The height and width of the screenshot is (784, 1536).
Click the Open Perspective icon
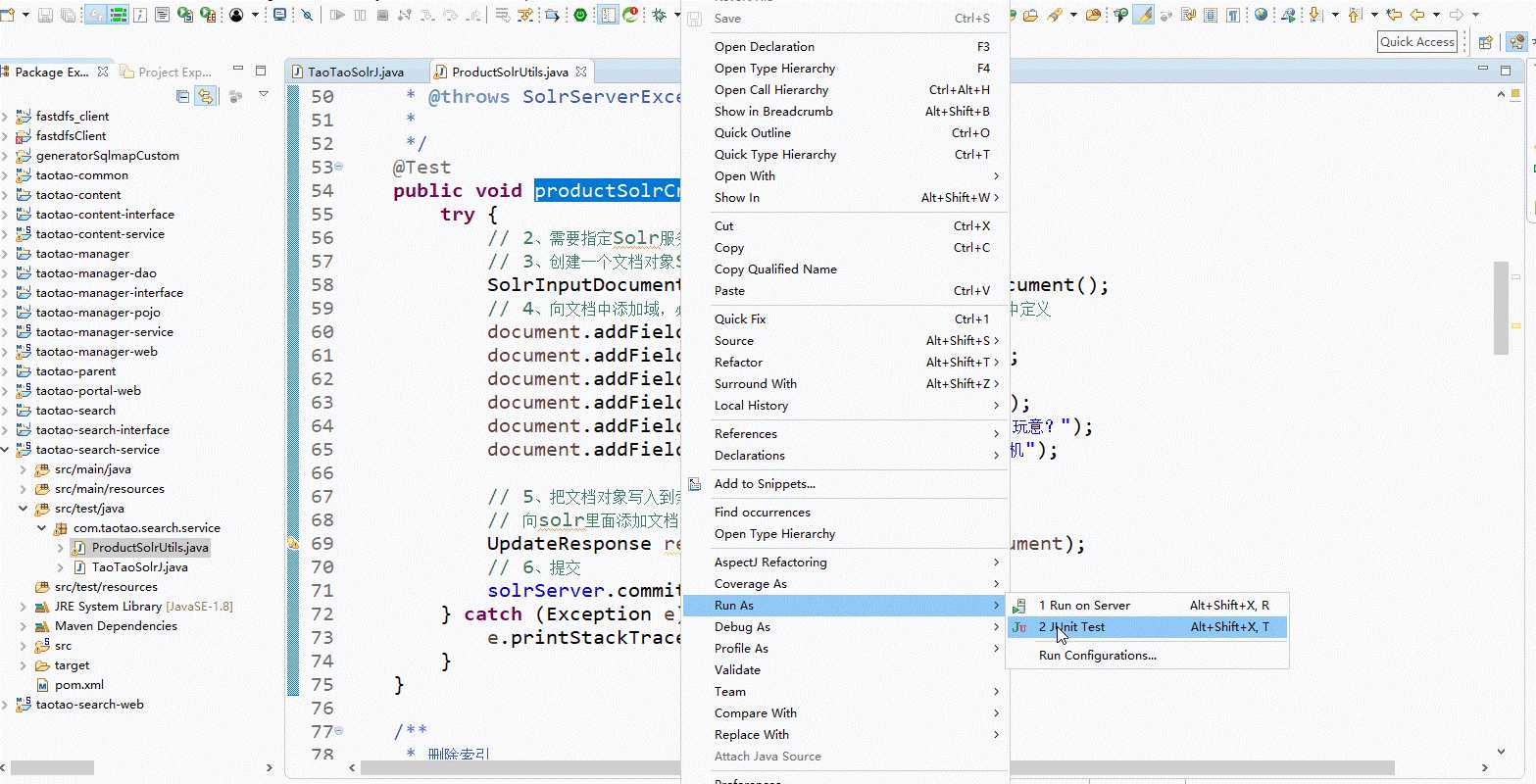coord(1485,42)
